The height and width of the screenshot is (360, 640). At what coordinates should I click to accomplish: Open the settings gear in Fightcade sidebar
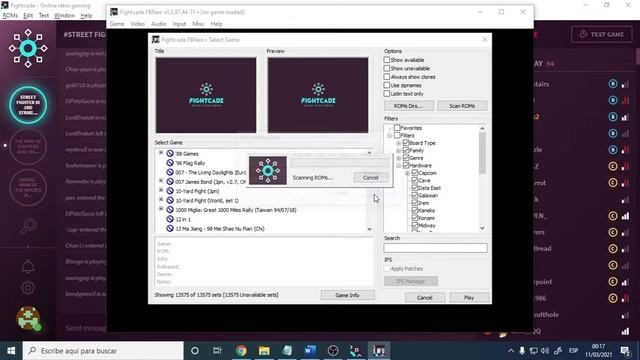coord(28,288)
